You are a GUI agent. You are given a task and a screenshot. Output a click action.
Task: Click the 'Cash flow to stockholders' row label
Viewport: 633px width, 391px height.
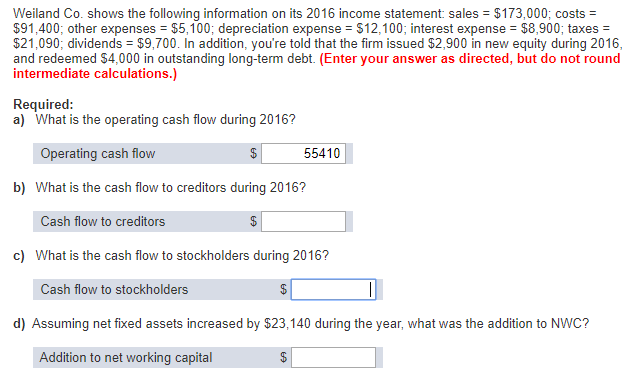click(114, 289)
